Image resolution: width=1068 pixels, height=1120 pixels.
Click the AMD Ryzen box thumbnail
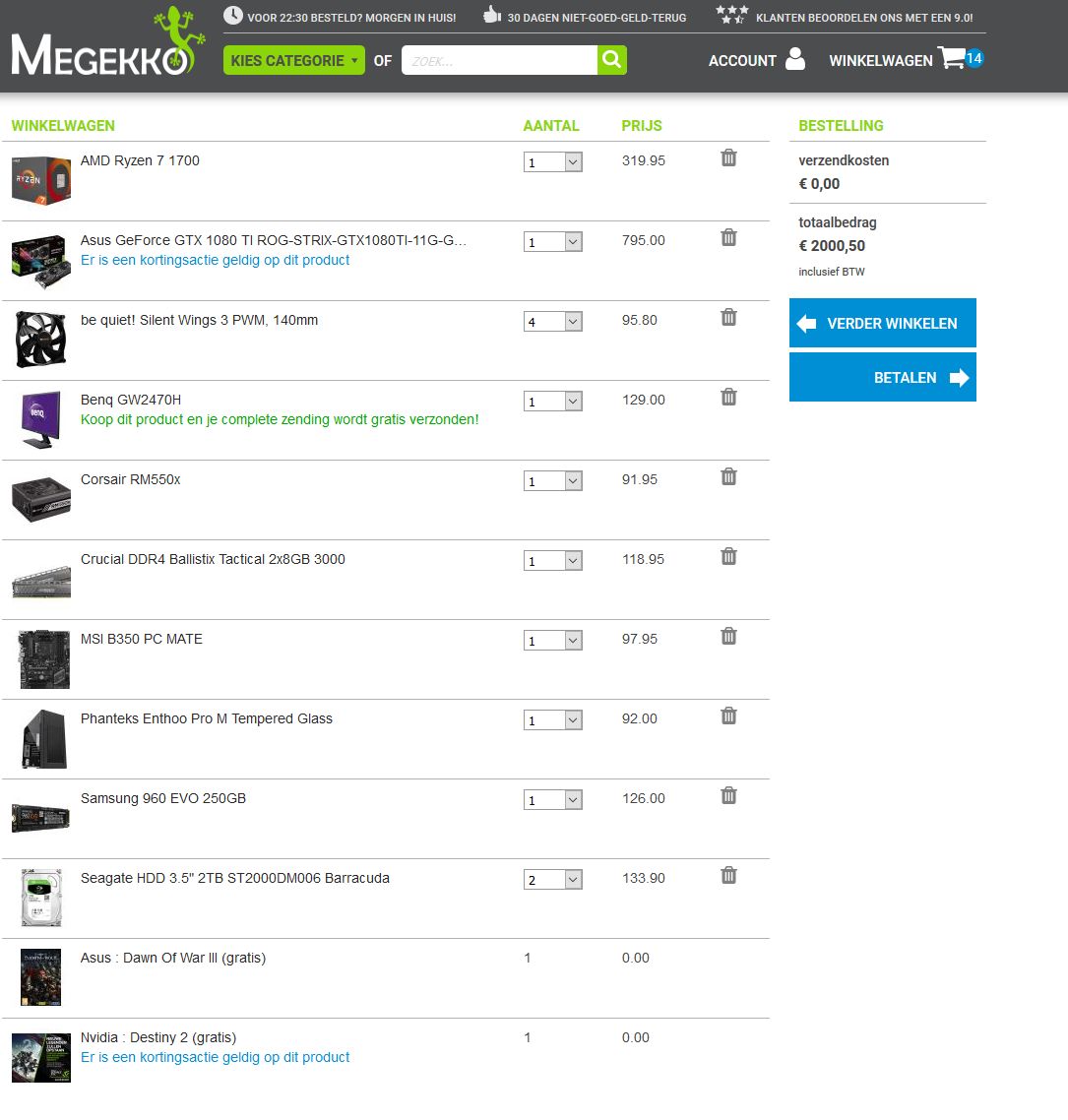click(41, 181)
